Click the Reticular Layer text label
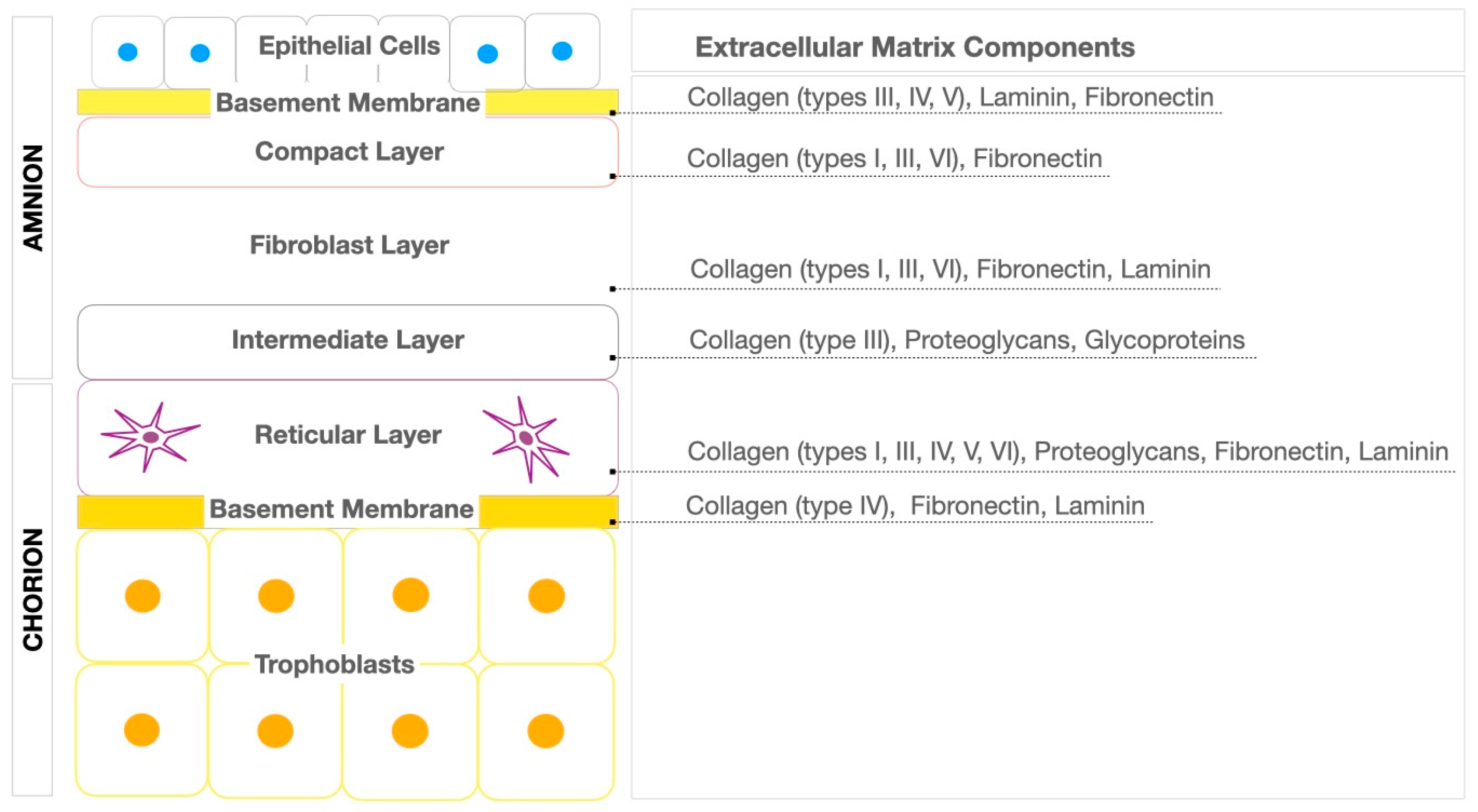1478x812 pixels. click(348, 435)
